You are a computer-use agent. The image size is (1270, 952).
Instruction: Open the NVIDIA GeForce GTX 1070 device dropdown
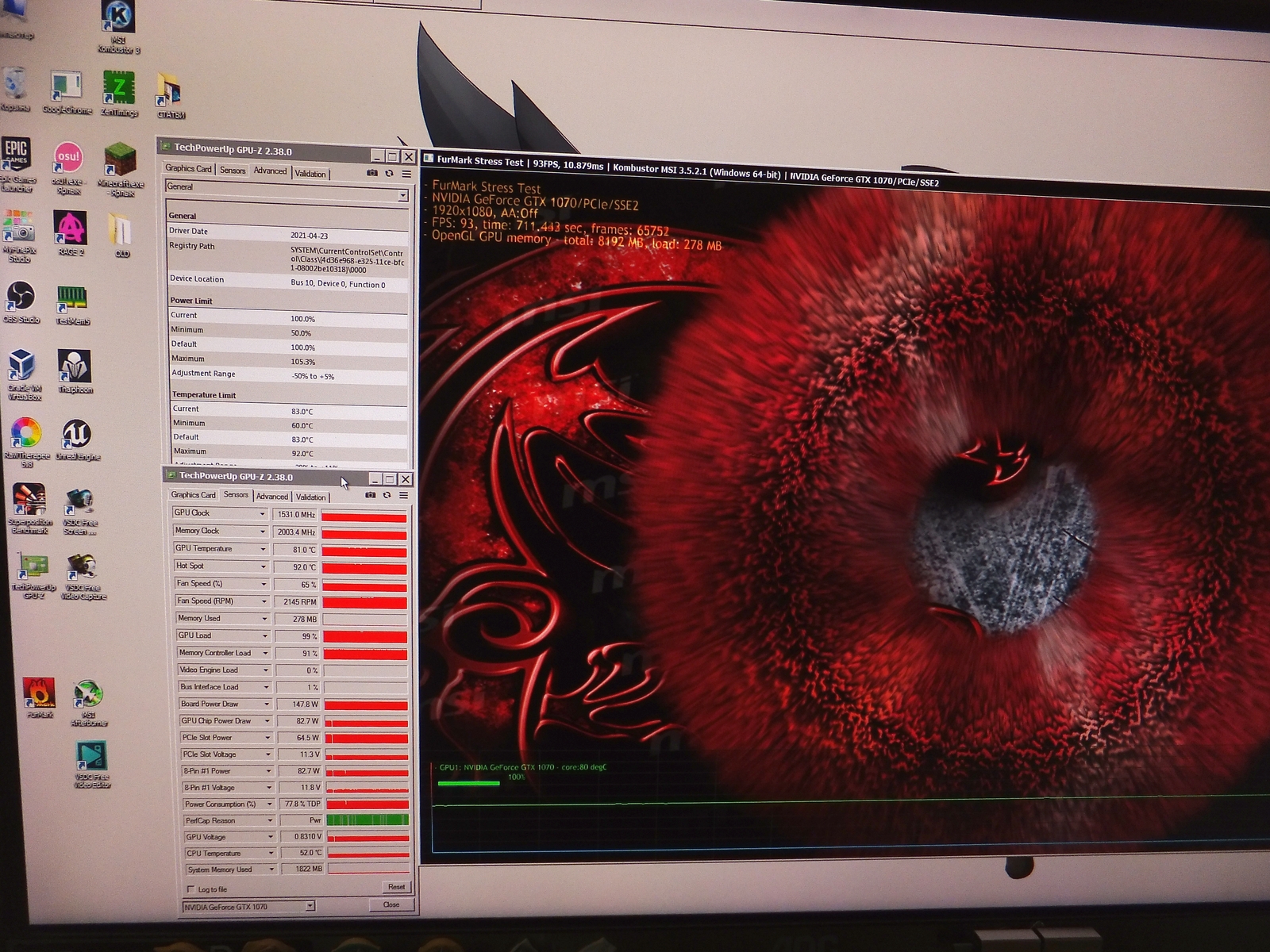pos(310,906)
